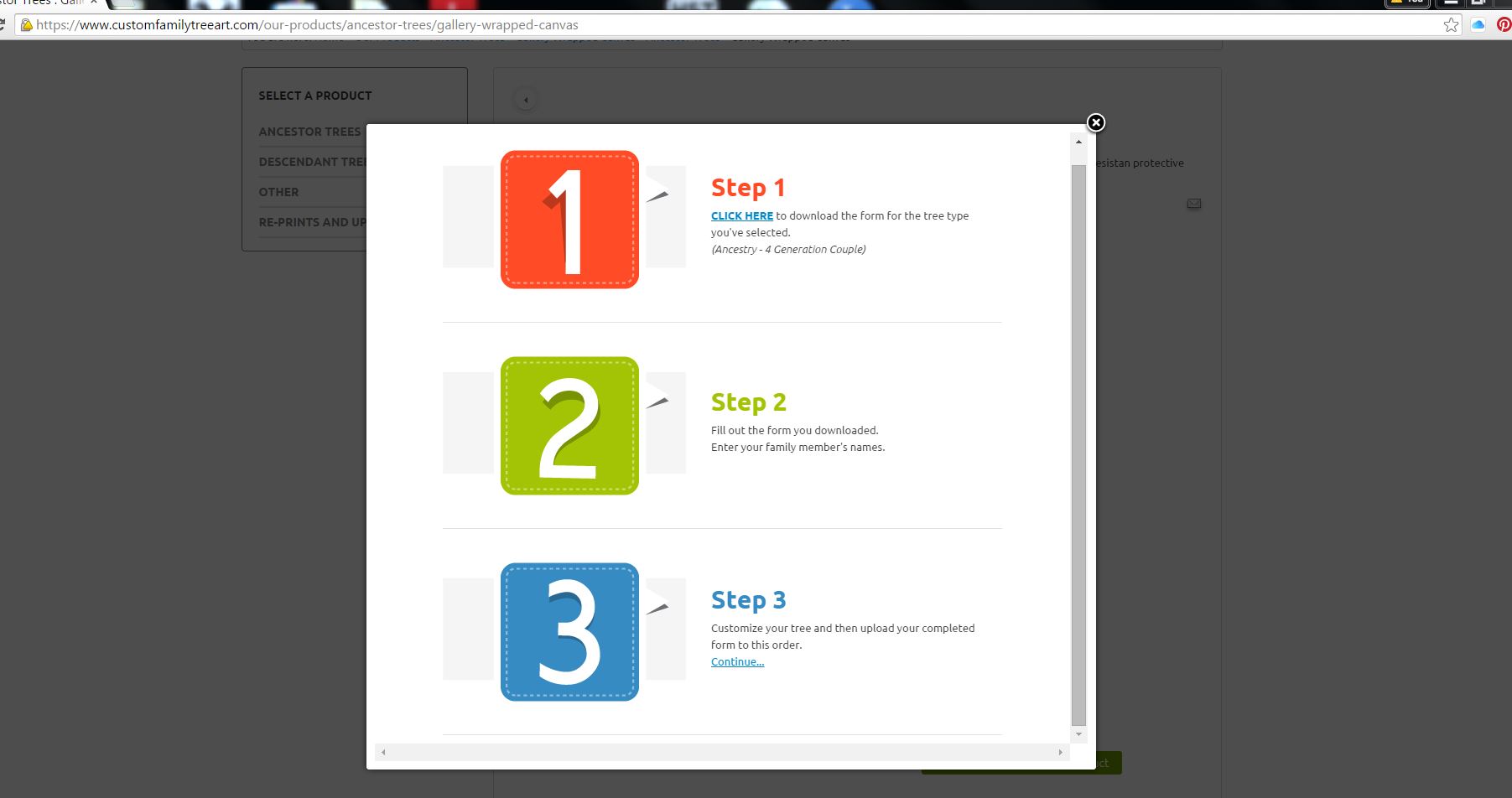Click the page security lock icon

tap(26, 25)
